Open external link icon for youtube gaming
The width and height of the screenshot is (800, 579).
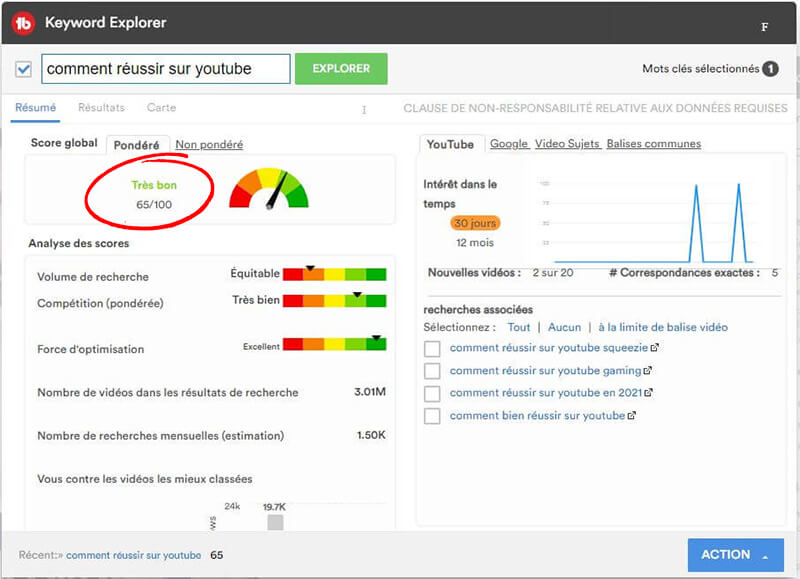pyautogui.click(x=647, y=370)
